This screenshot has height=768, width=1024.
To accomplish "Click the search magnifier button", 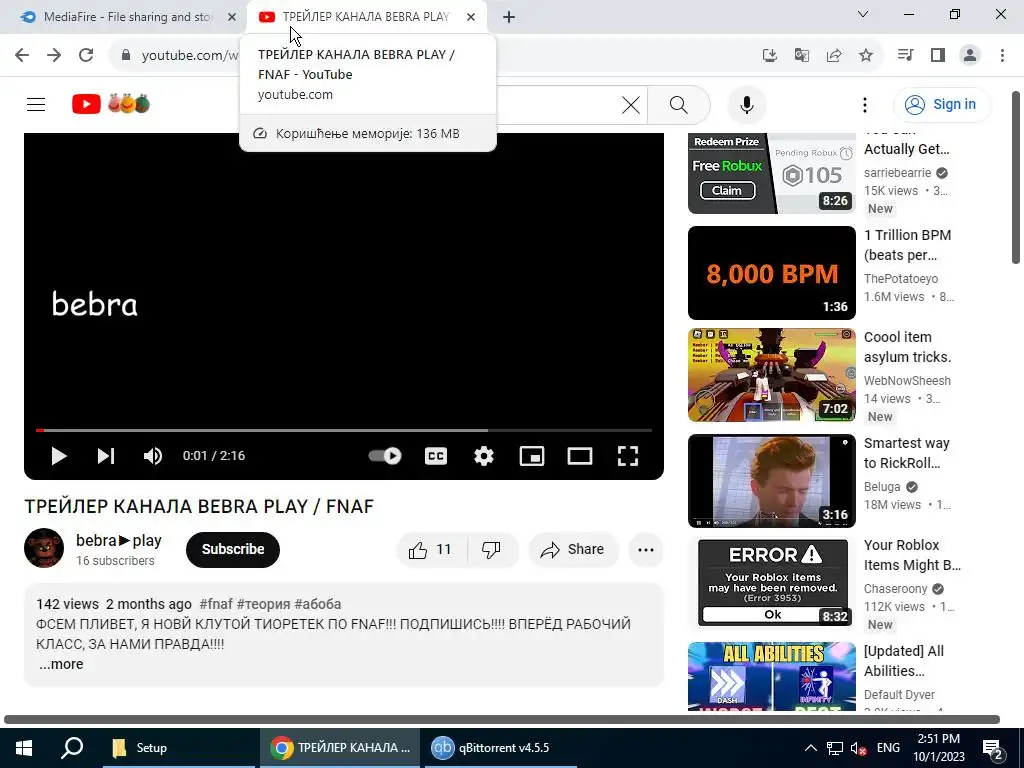I will tap(679, 104).
